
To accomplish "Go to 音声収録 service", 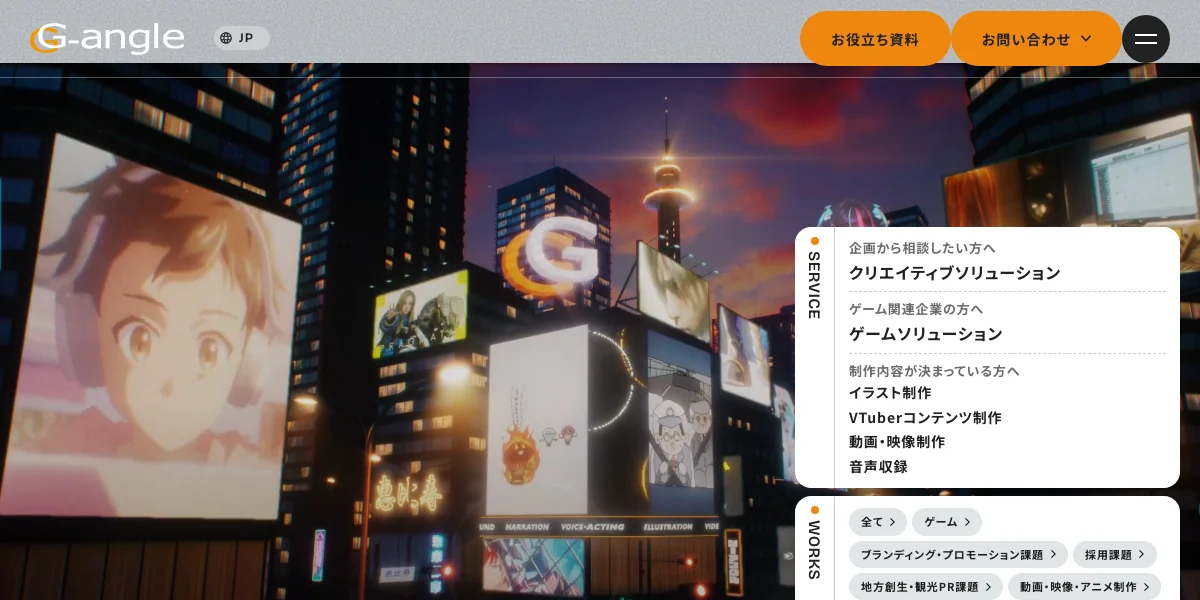I will pyautogui.click(x=878, y=466).
